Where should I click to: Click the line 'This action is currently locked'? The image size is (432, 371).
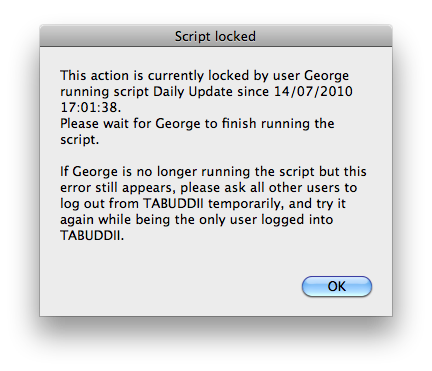[204, 76]
